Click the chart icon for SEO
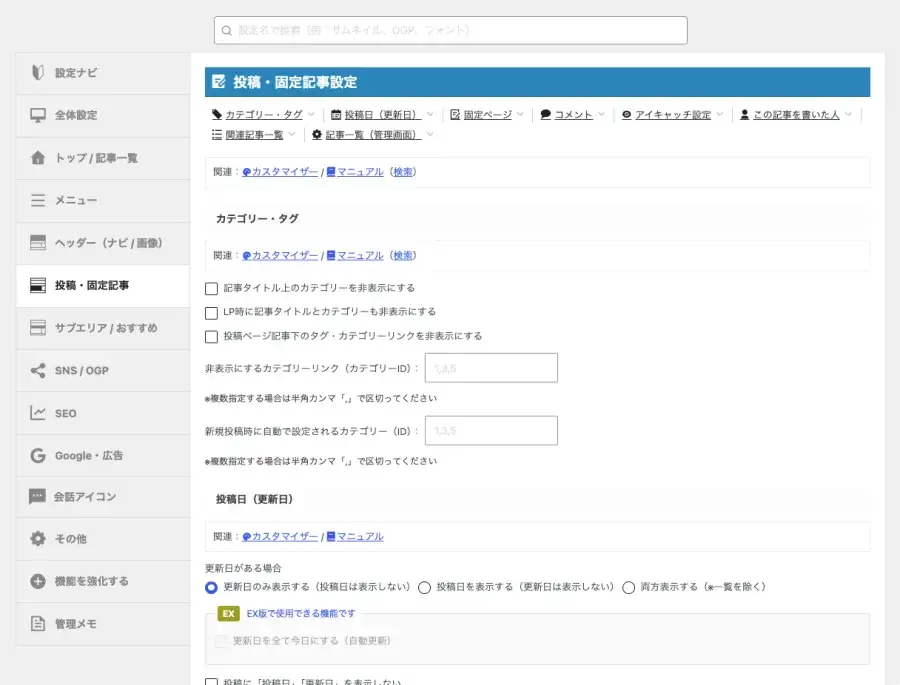Viewport: 900px width, 685px height. (38, 413)
